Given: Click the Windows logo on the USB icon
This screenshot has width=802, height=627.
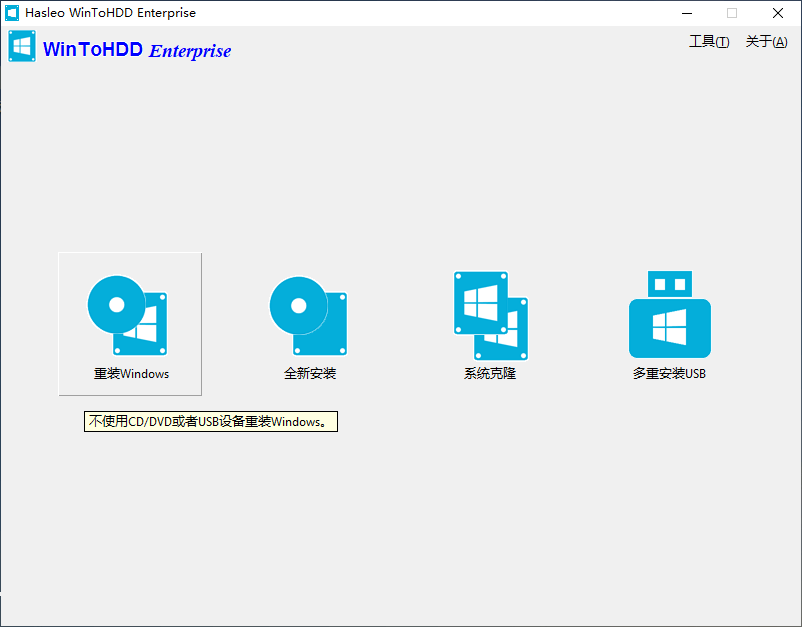Looking at the screenshot, I should (x=669, y=327).
